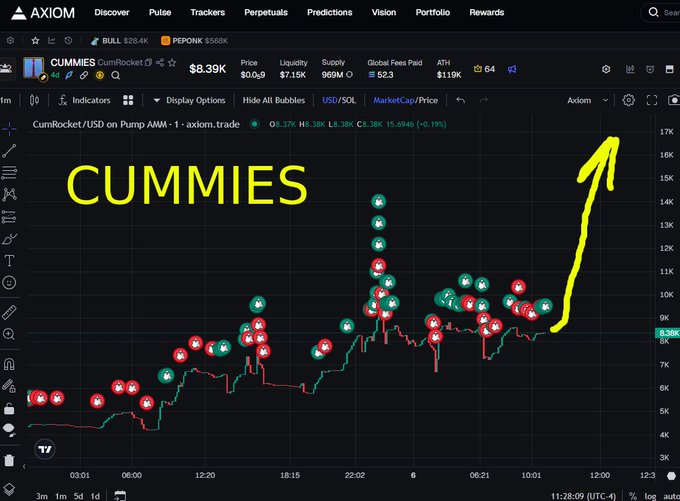Click the search field in header

(x=661, y=13)
